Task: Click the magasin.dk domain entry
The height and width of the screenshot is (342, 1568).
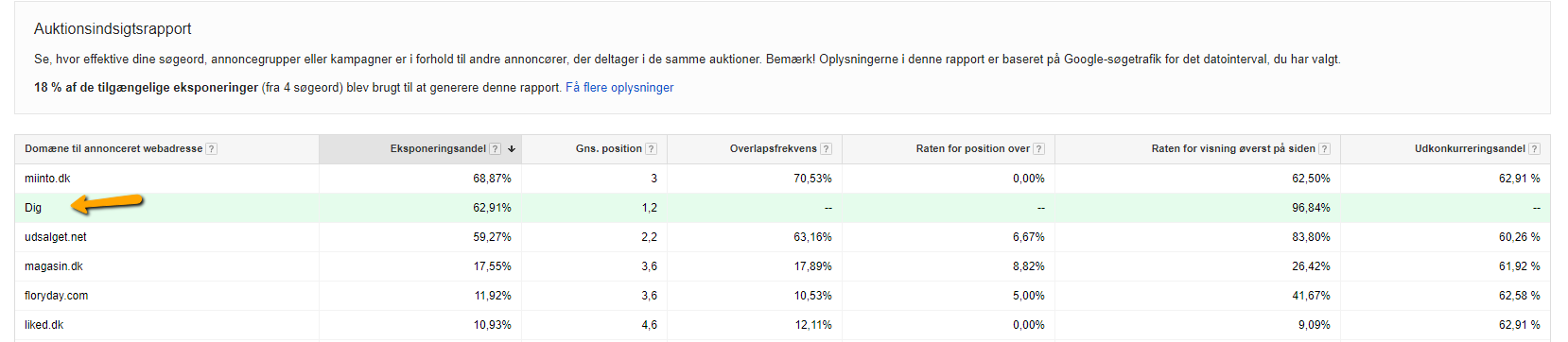Action: tap(53, 266)
